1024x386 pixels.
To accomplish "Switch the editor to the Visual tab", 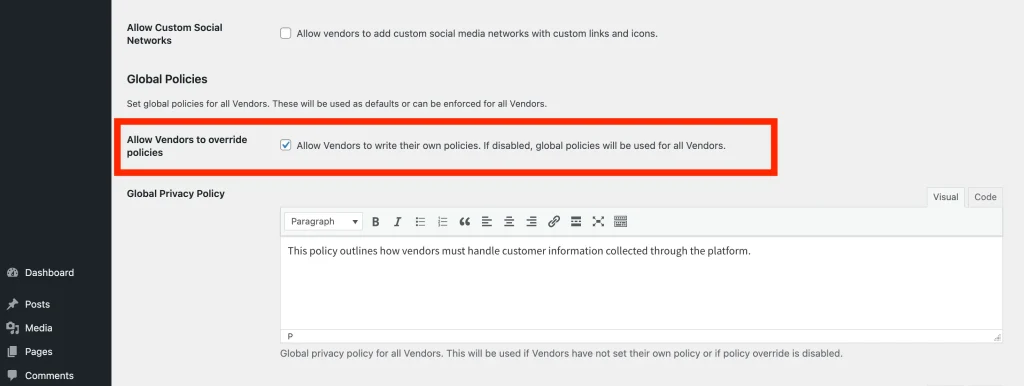I will coord(945,197).
